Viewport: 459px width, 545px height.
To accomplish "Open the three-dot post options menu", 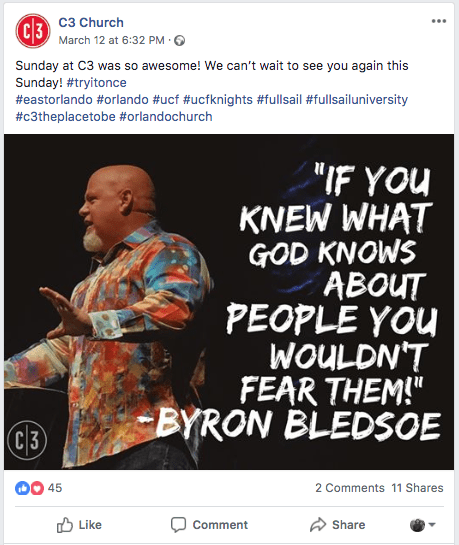I will point(439,21).
